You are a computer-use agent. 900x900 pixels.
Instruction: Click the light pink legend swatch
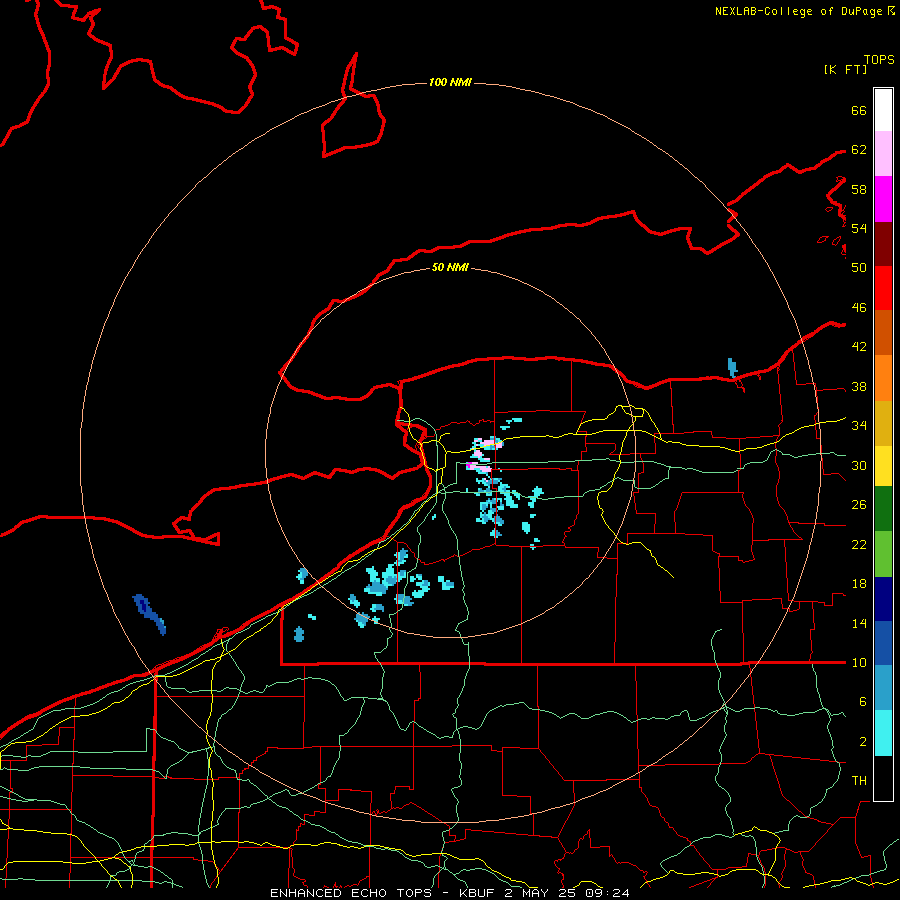click(x=883, y=154)
